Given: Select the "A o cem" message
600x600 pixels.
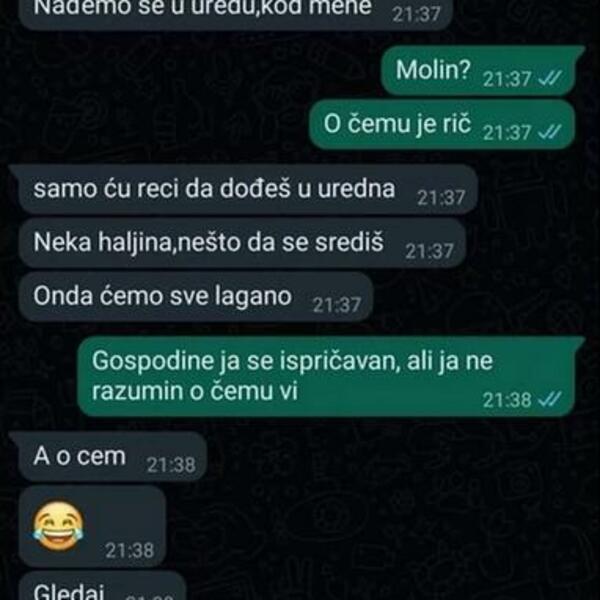Looking at the screenshot, I should 109,456.
